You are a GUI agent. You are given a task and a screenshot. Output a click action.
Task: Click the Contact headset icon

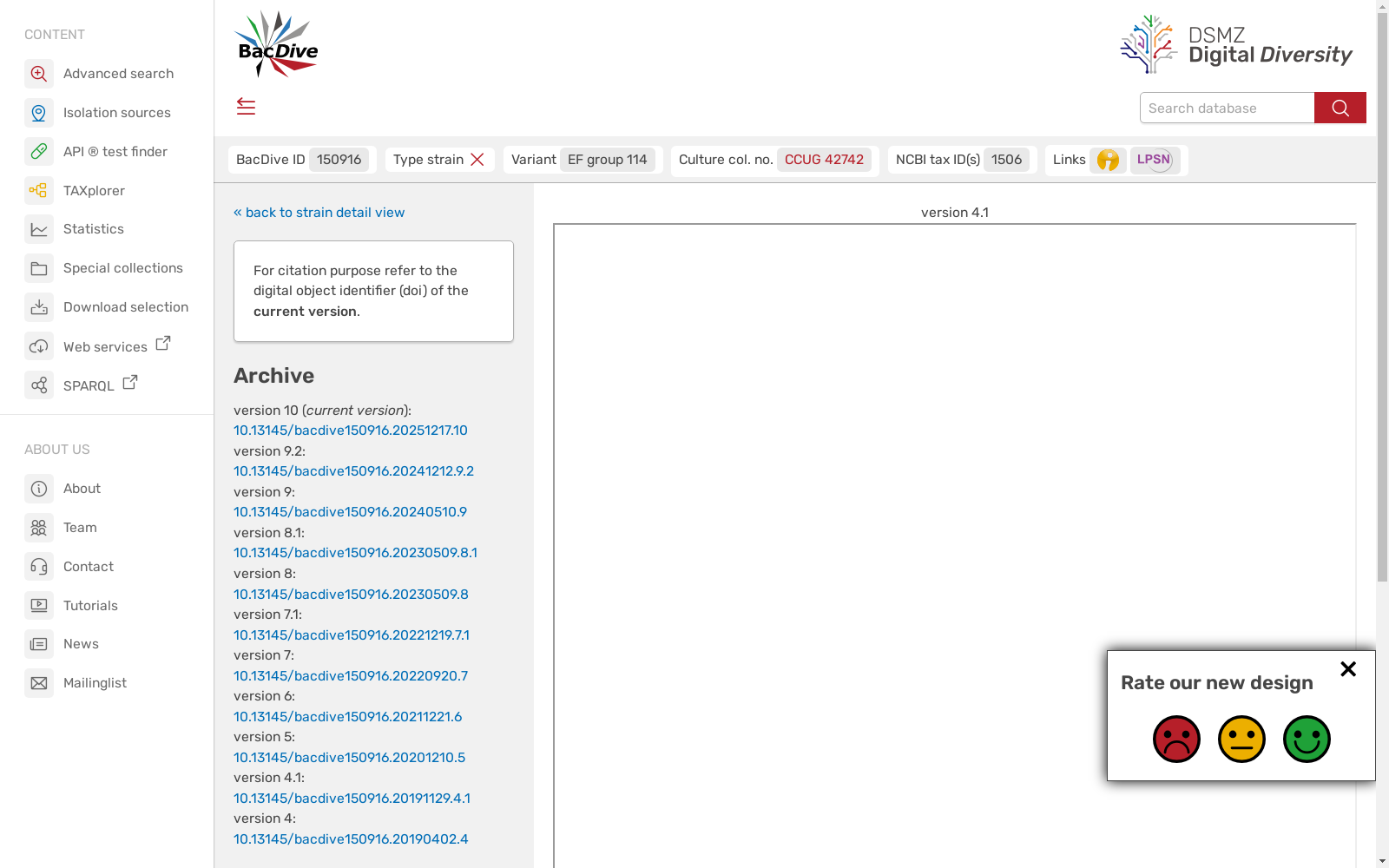[x=39, y=567]
